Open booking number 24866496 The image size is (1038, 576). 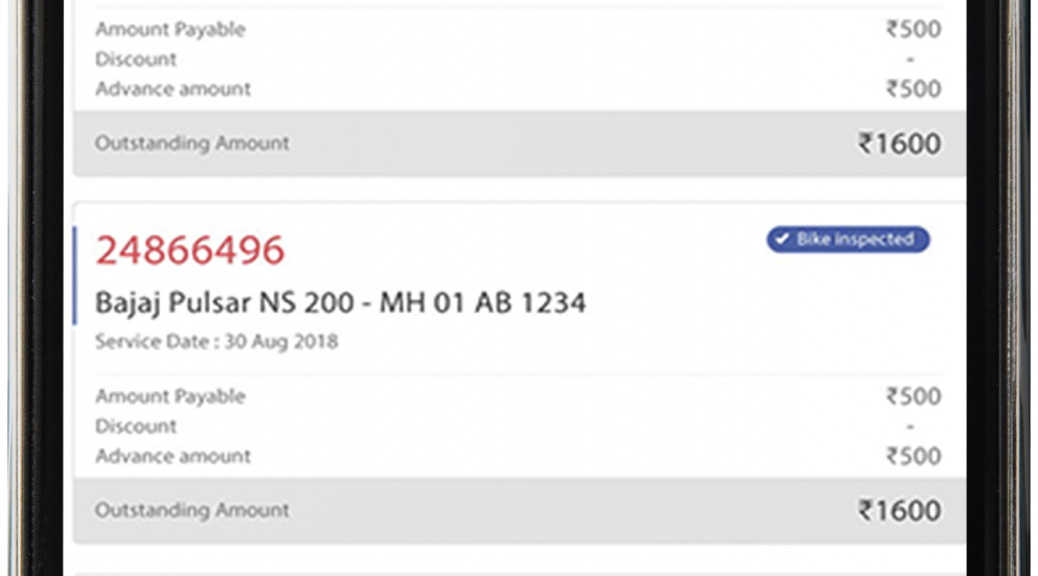pos(190,250)
